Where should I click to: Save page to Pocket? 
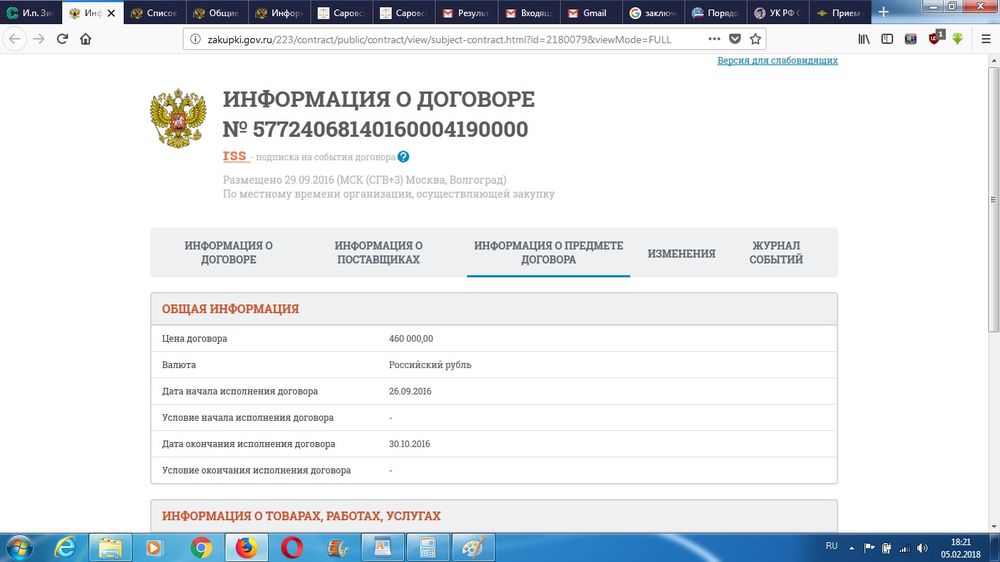tap(735, 39)
